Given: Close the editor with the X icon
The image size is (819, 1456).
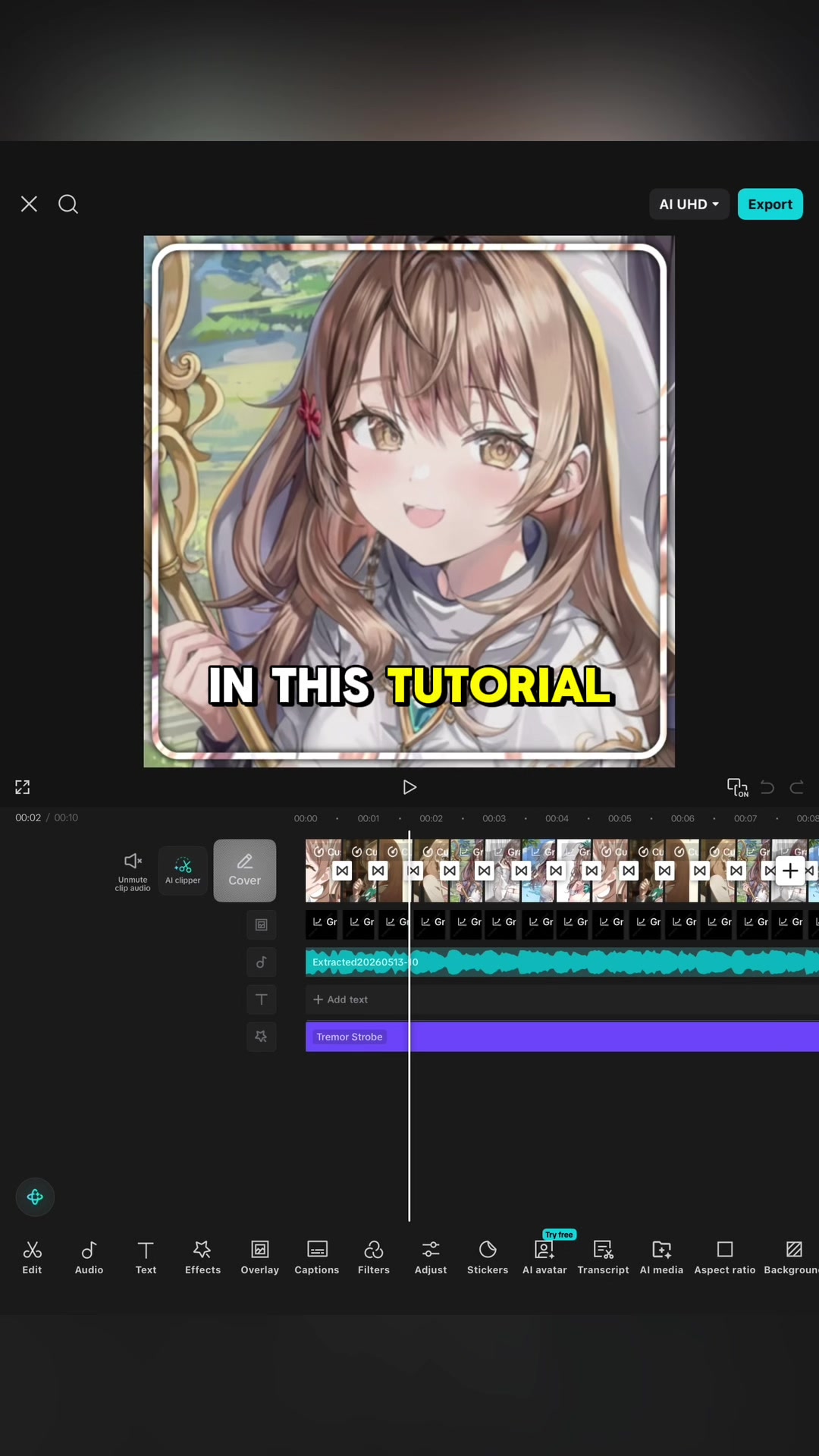Looking at the screenshot, I should tap(29, 204).
